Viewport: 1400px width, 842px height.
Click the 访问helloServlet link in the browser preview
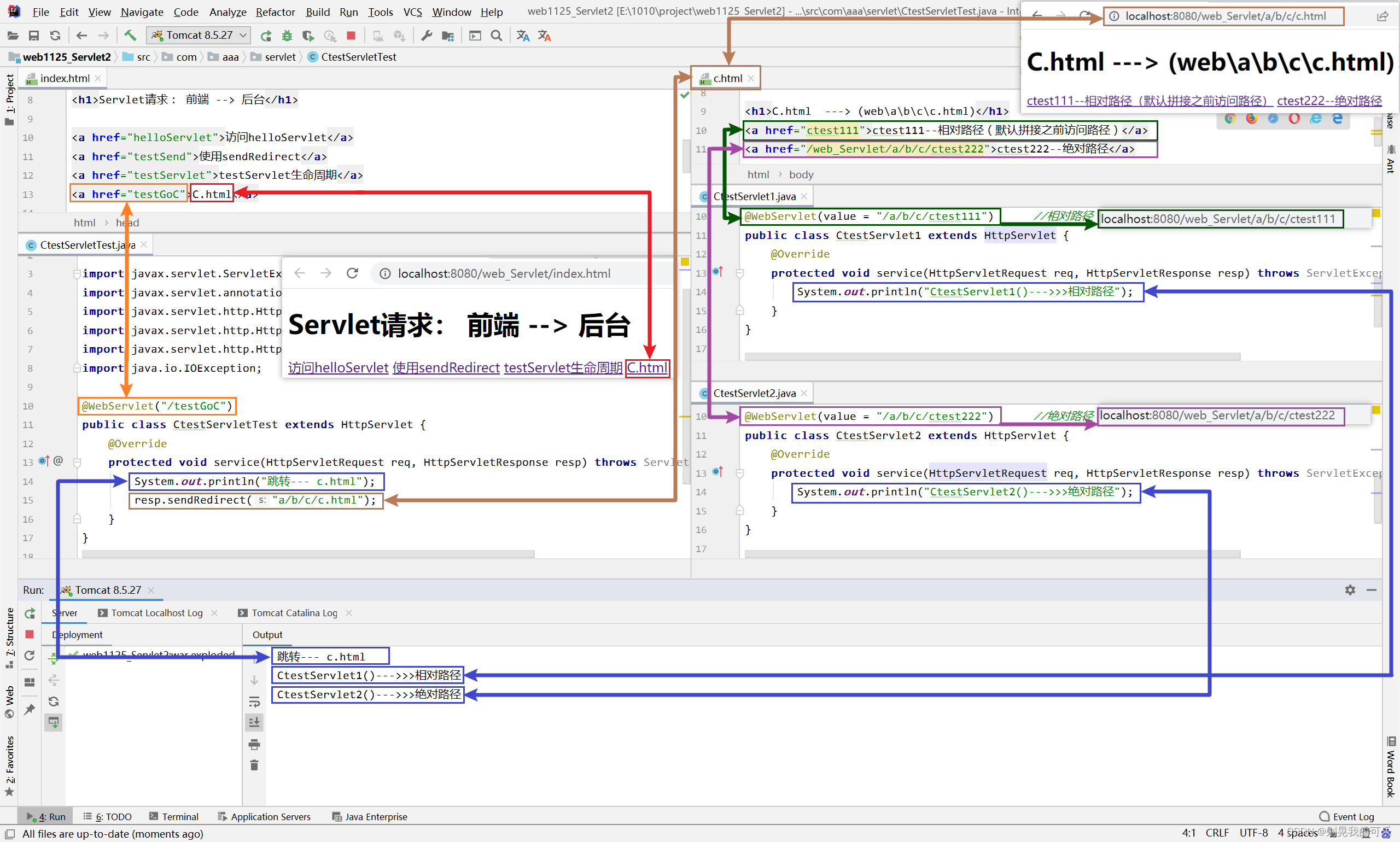[x=338, y=367]
